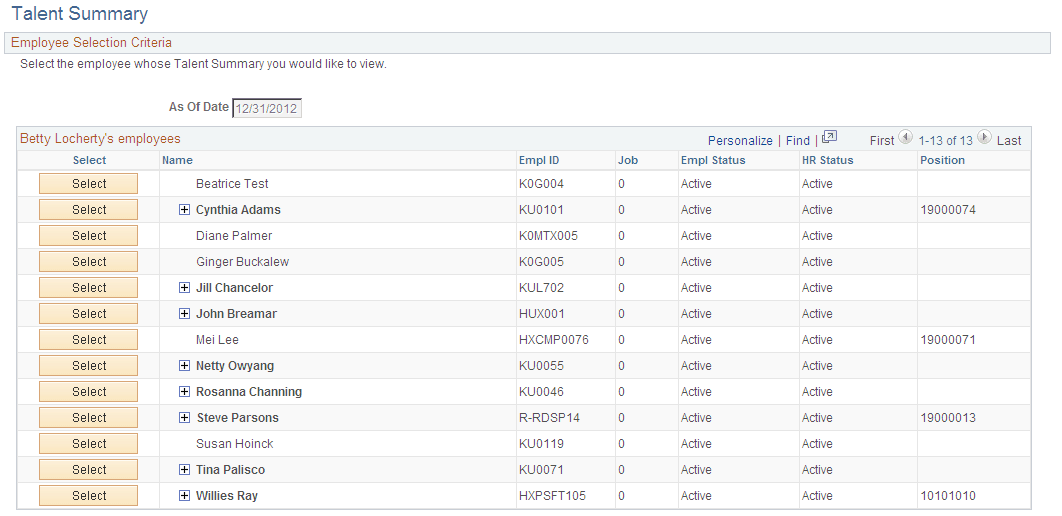Click position number 19000074
This screenshot has width=1062, height=516.
(x=948, y=210)
